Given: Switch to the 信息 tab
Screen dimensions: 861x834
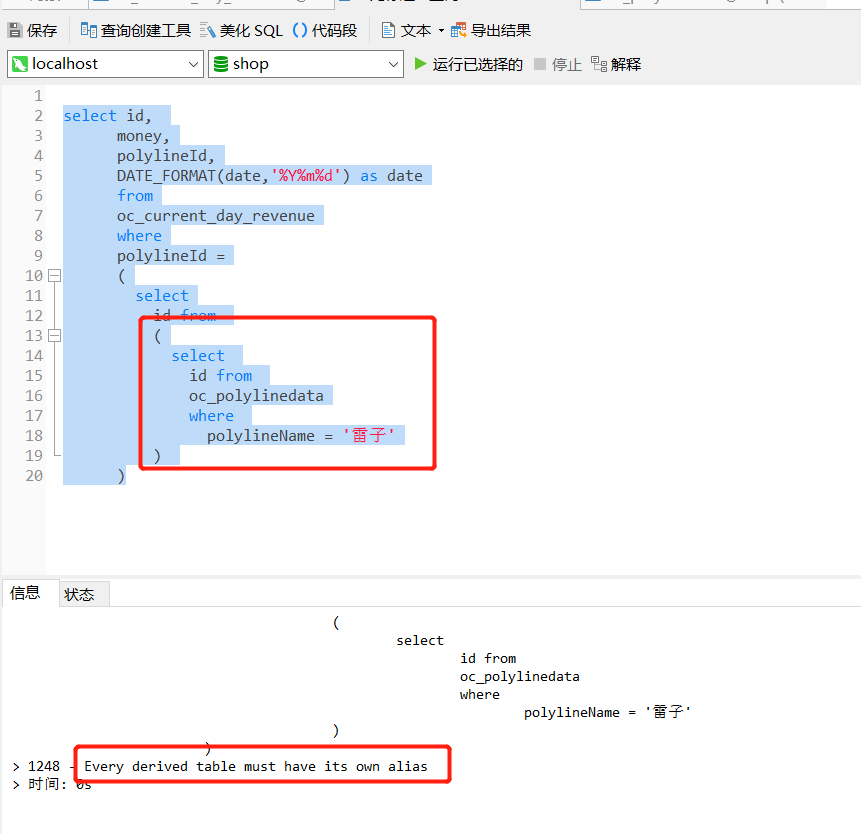Looking at the screenshot, I should (24, 593).
